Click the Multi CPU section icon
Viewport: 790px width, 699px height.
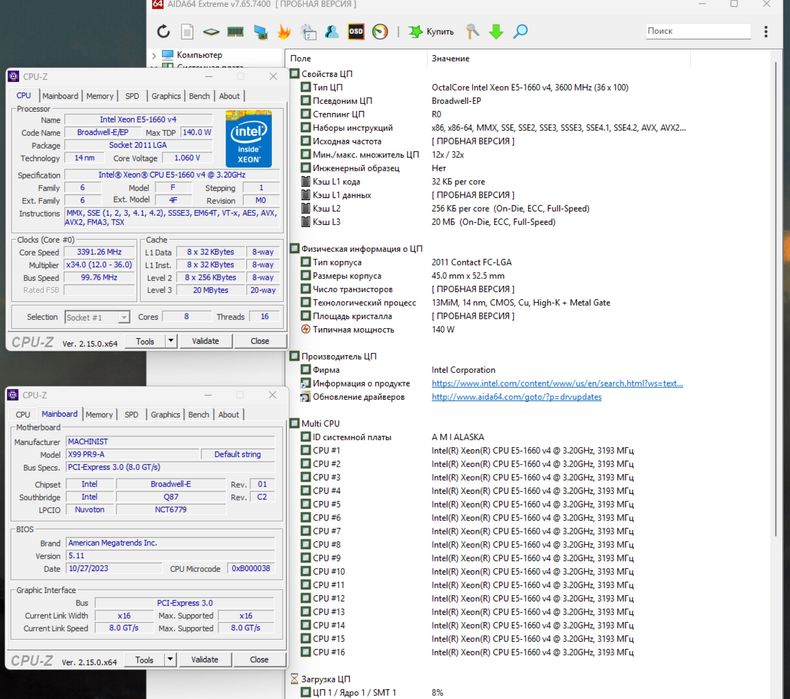point(295,423)
